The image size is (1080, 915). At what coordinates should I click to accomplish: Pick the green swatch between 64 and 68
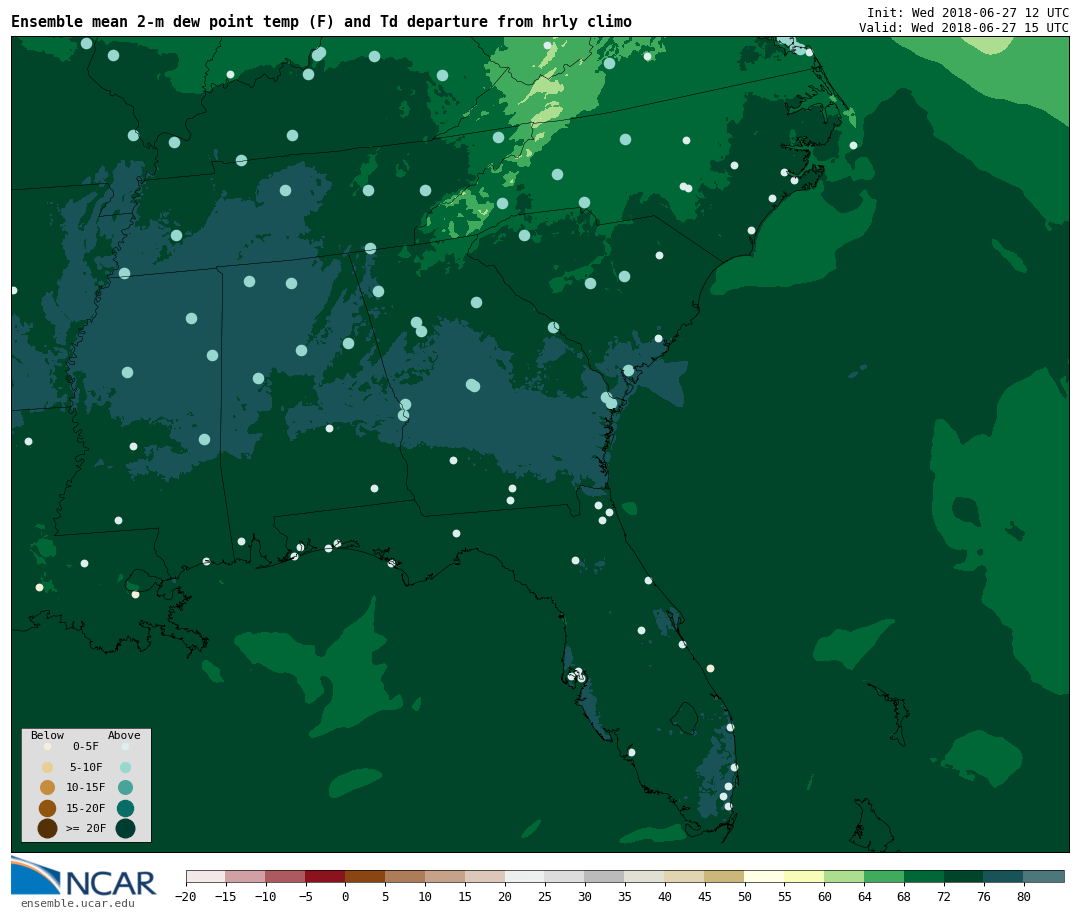(885, 876)
